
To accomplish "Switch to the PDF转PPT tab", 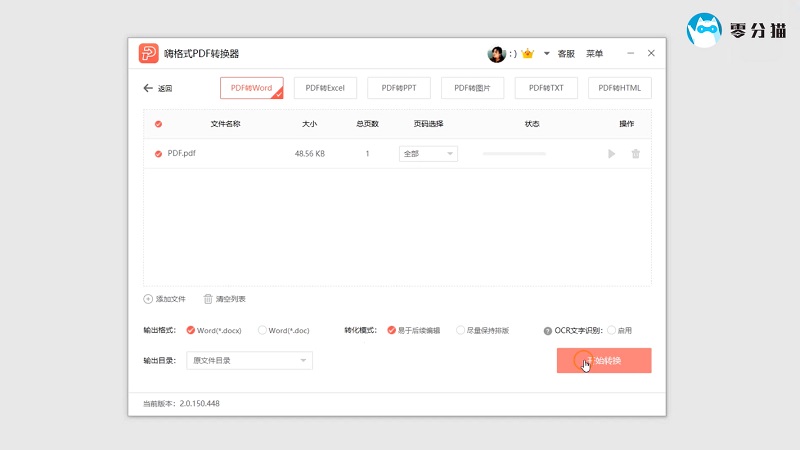I will point(398,88).
